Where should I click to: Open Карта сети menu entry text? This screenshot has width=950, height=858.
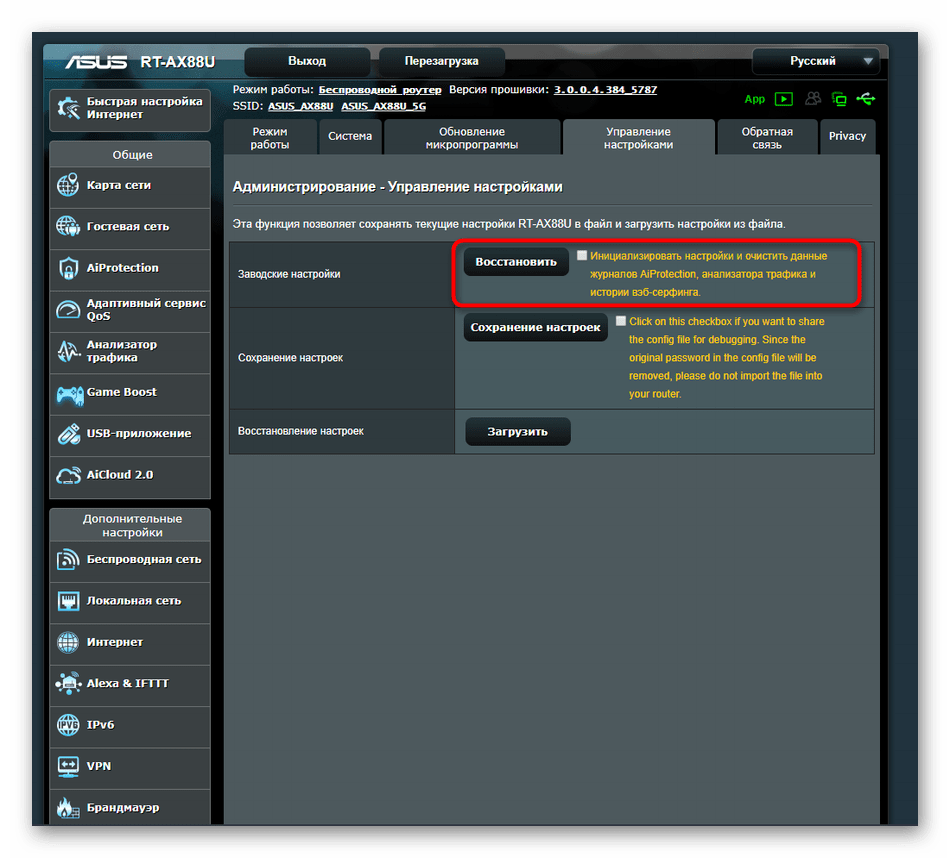click(x=119, y=185)
